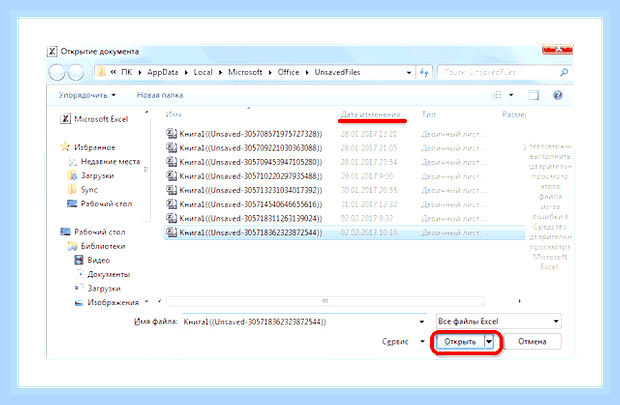Click the date 28.01.2017 21:05
This screenshot has width=620, height=405.
coord(369,148)
